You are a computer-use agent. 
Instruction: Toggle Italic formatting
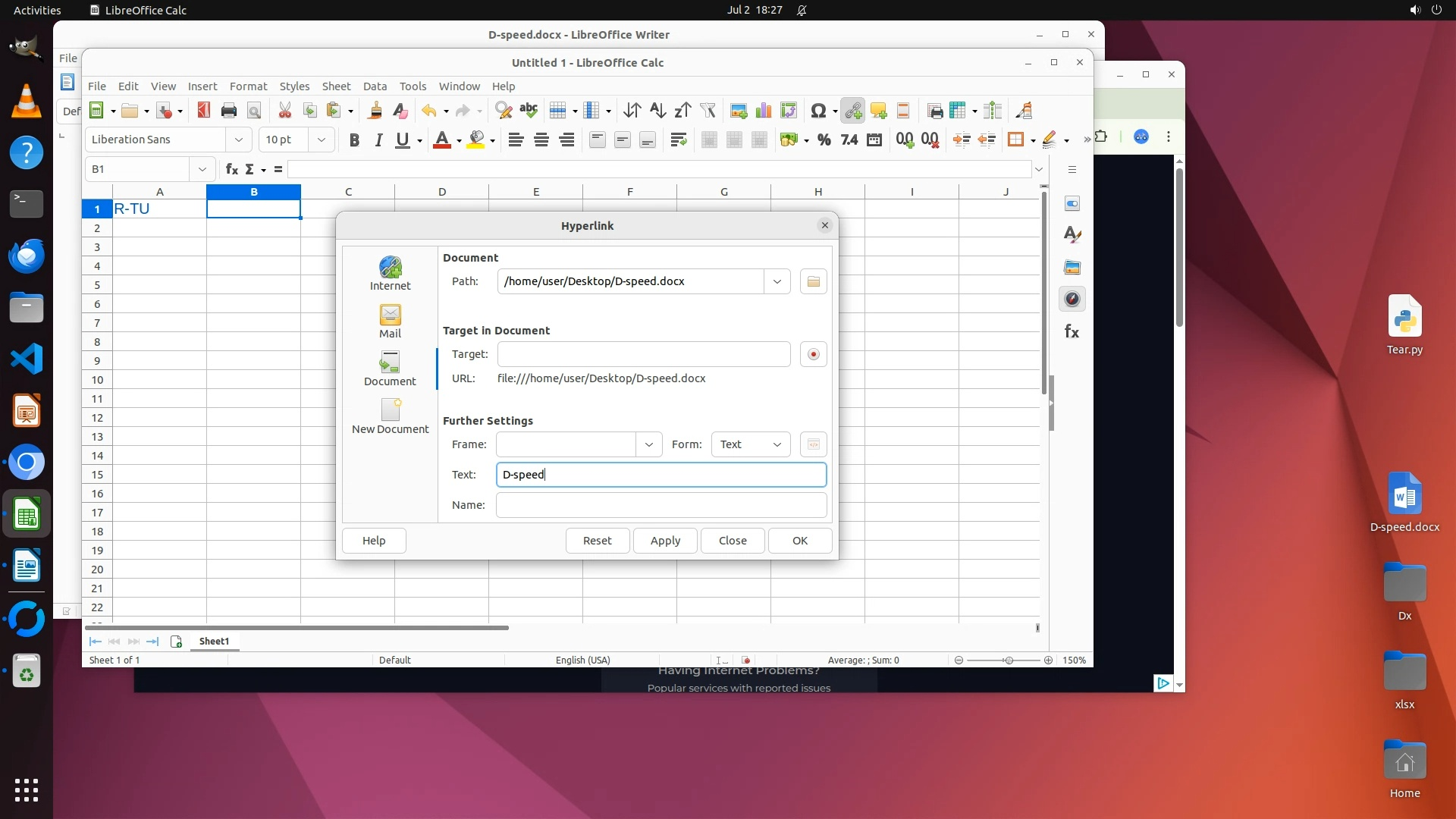click(x=378, y=140)
